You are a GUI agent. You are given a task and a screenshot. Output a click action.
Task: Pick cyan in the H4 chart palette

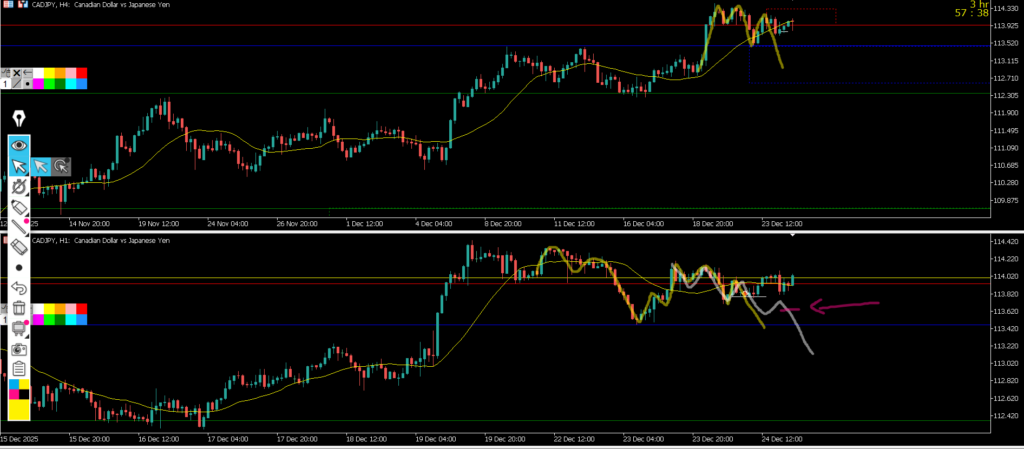click(71, 84)
